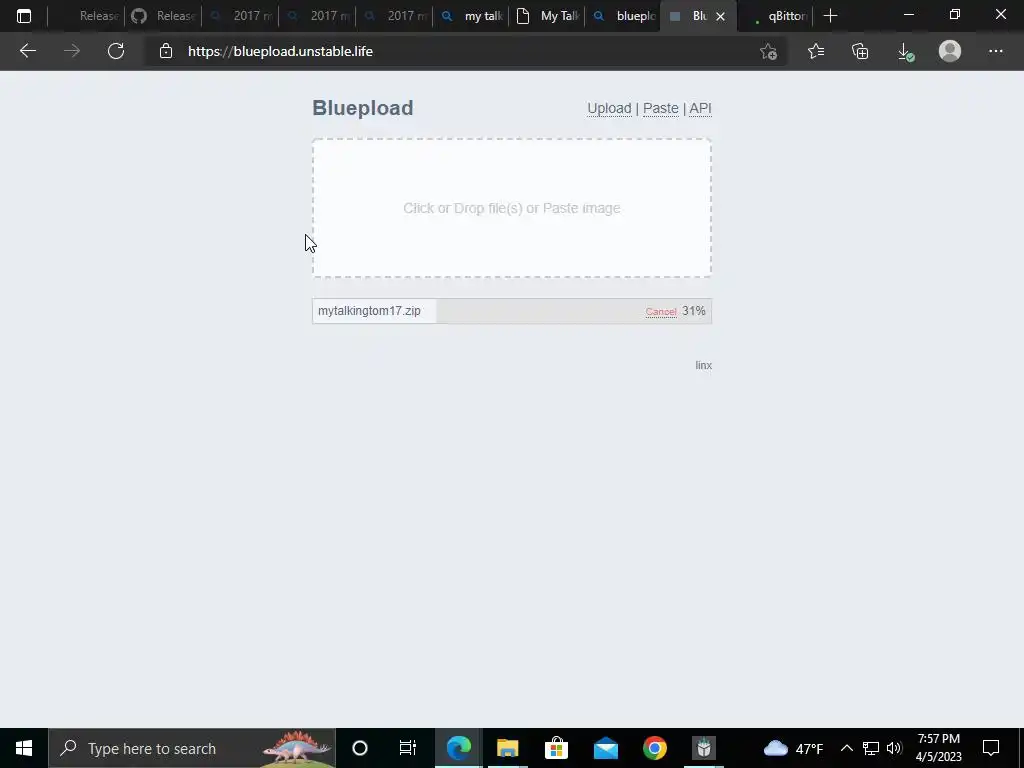Switch to the 'blueplo' search tab
This screenshot has width=1024, height=768.
pos(624,16)
